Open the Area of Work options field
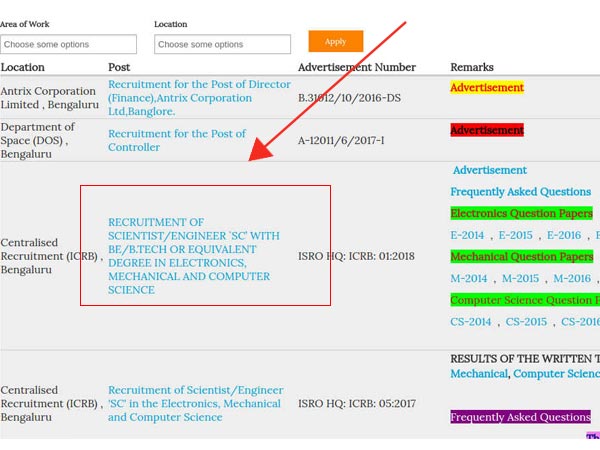The image size is (600, 450). pyautogui.click(x=68, y=44)
